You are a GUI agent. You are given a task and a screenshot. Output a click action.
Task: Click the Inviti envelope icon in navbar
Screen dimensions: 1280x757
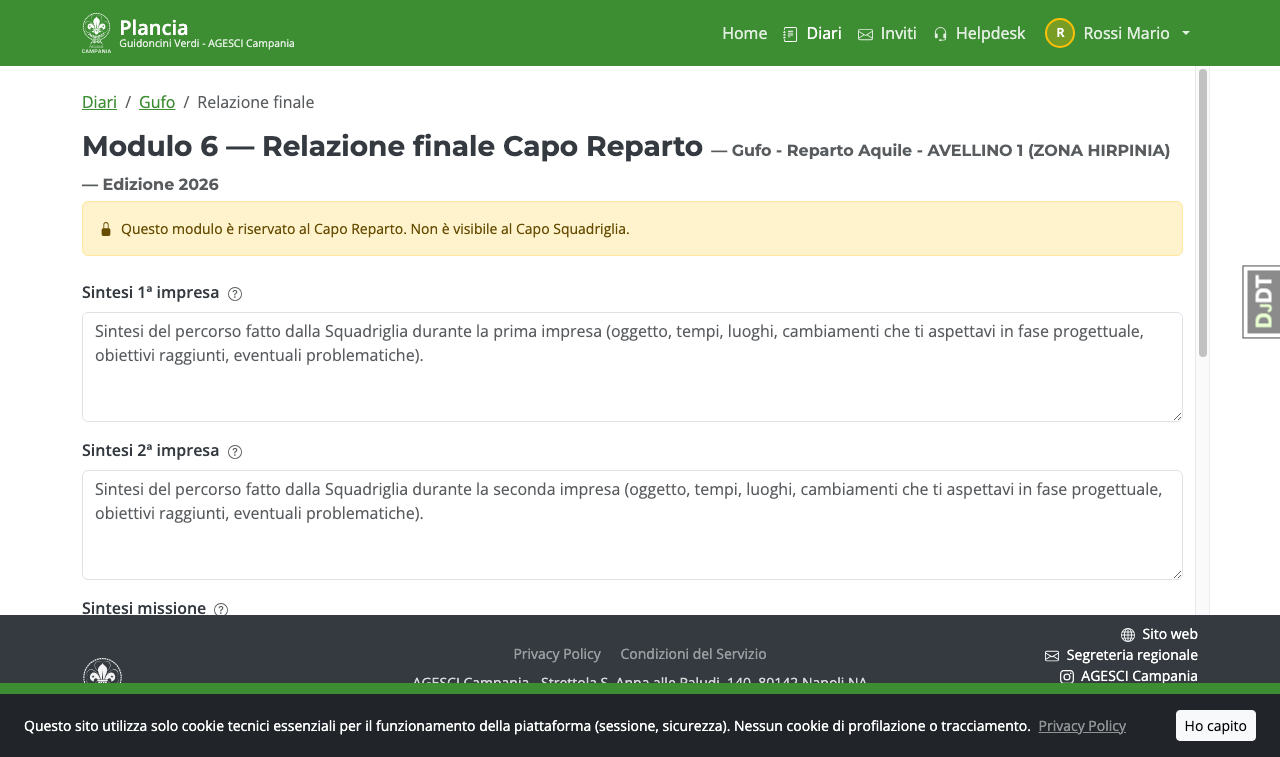(x=865, y=34)
